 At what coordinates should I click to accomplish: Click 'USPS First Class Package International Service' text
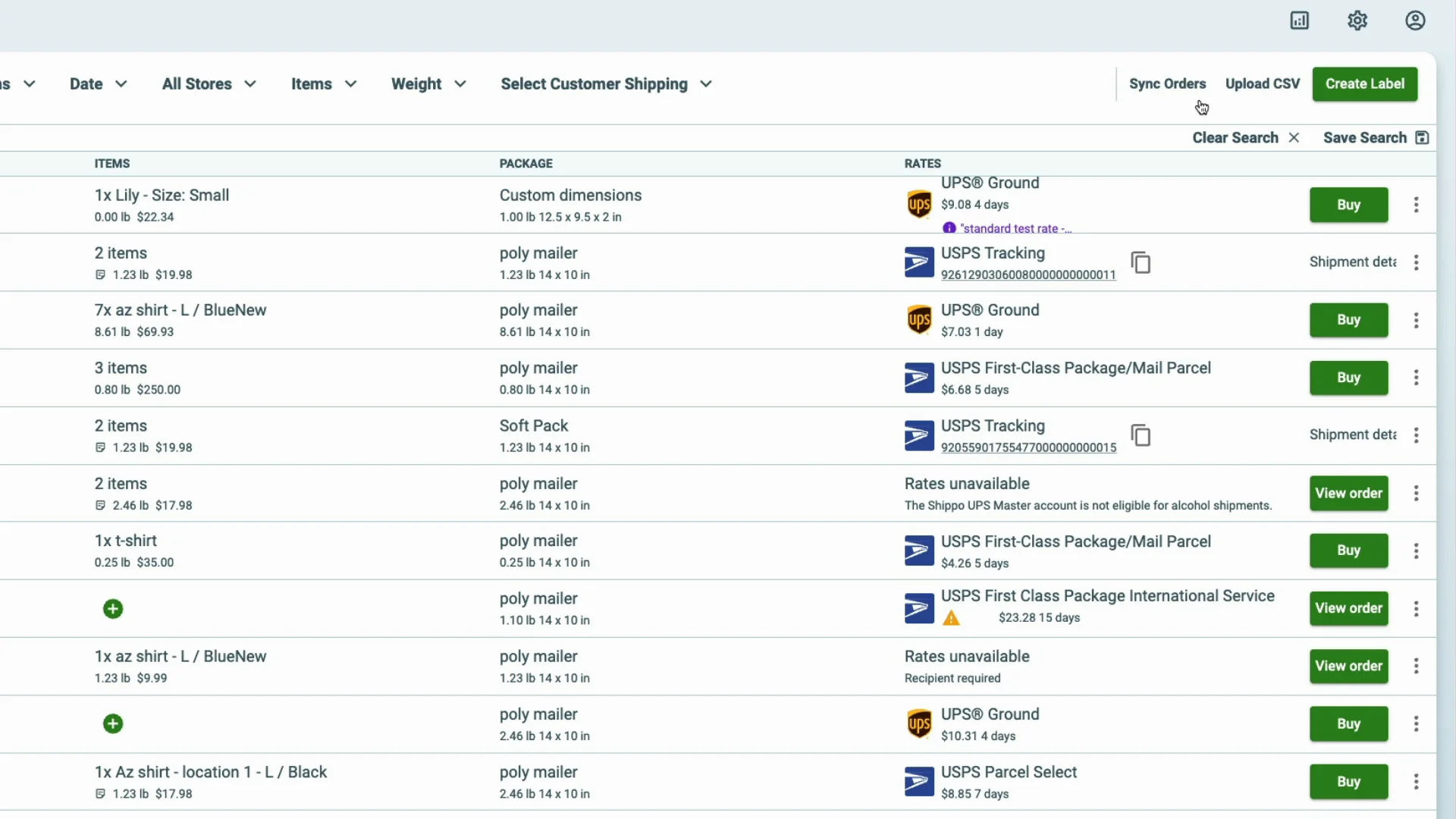click(1107, 597)
